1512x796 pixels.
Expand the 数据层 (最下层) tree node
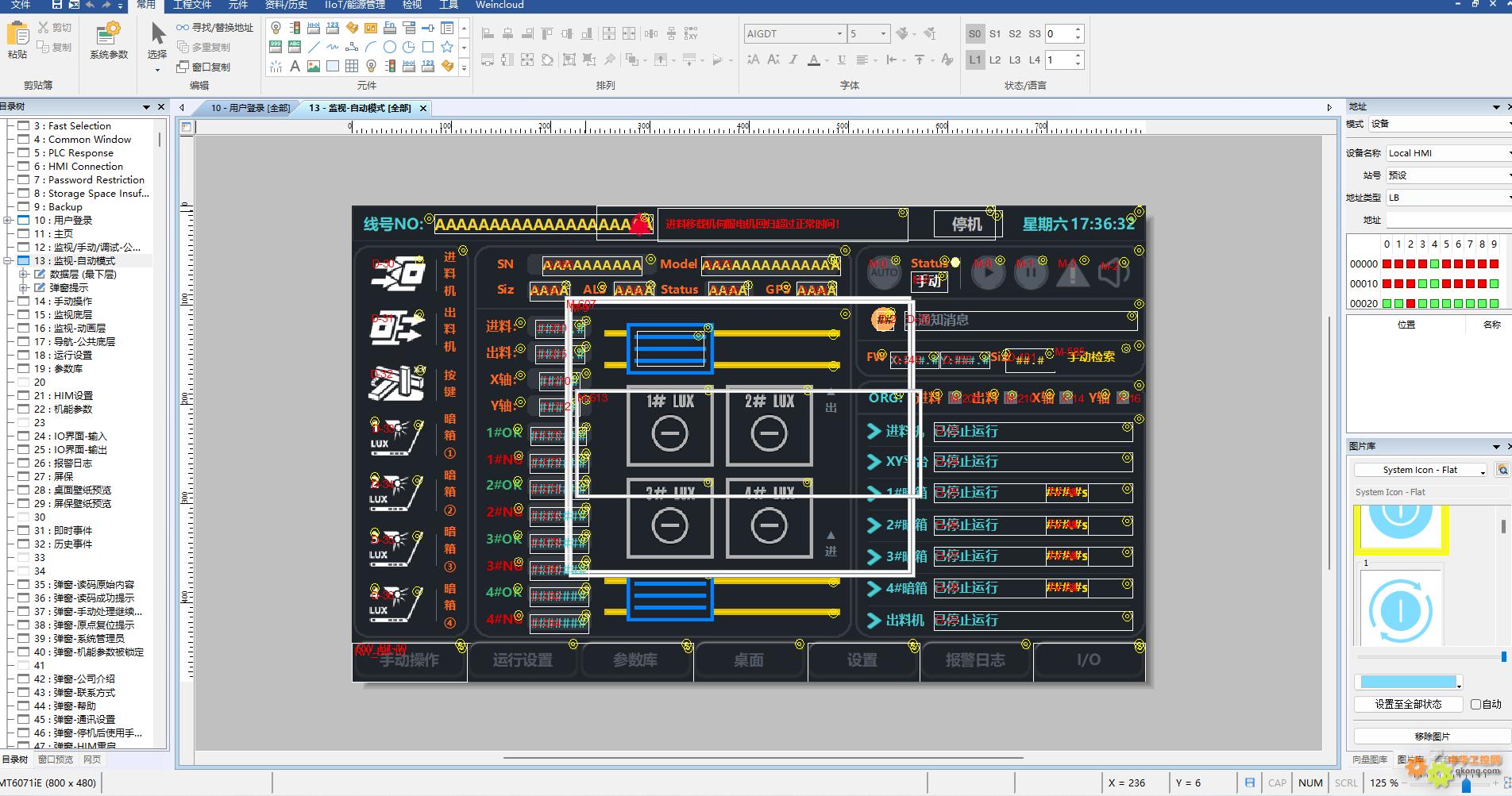tap(24, 275)
